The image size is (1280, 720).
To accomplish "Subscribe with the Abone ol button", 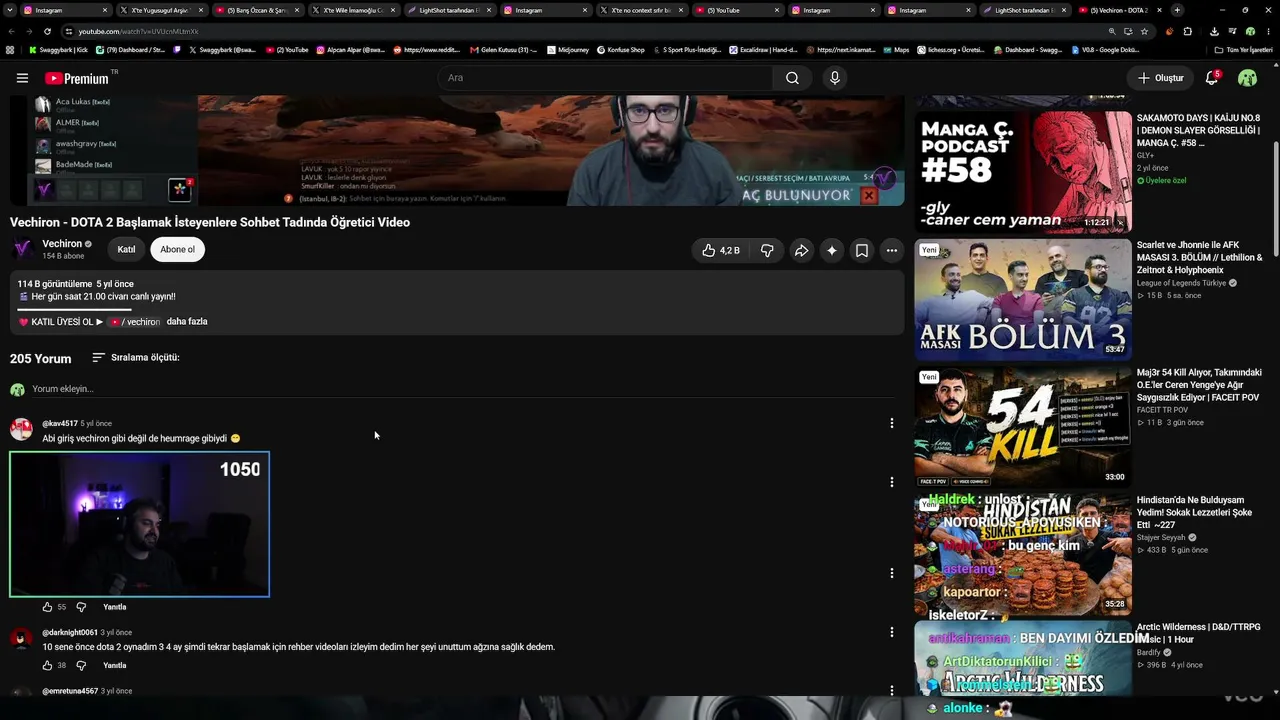I will pos(178,249).
